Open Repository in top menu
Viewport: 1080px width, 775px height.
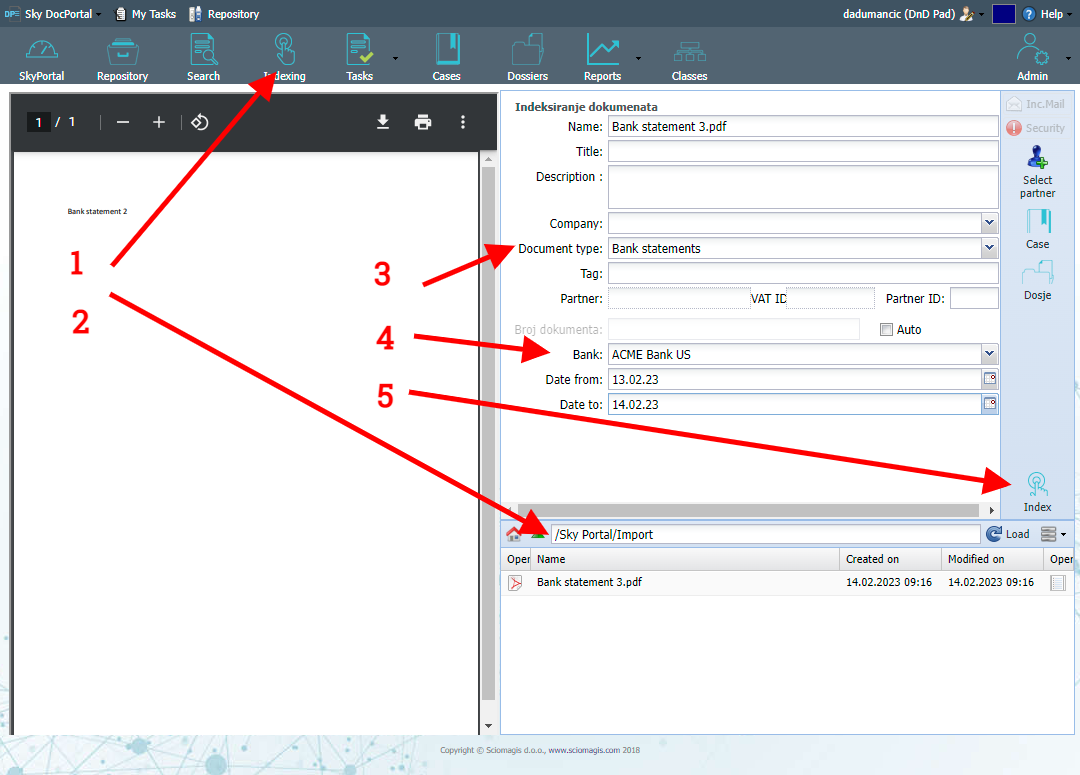[224, 14]
